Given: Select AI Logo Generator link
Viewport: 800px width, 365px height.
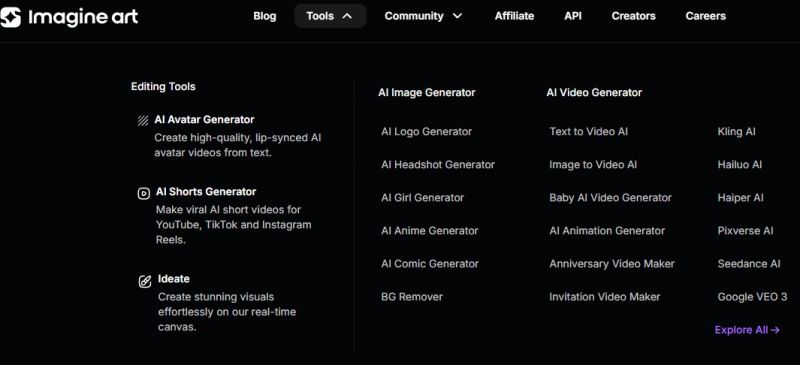Looking at the screenshot, I should point(427,132).
